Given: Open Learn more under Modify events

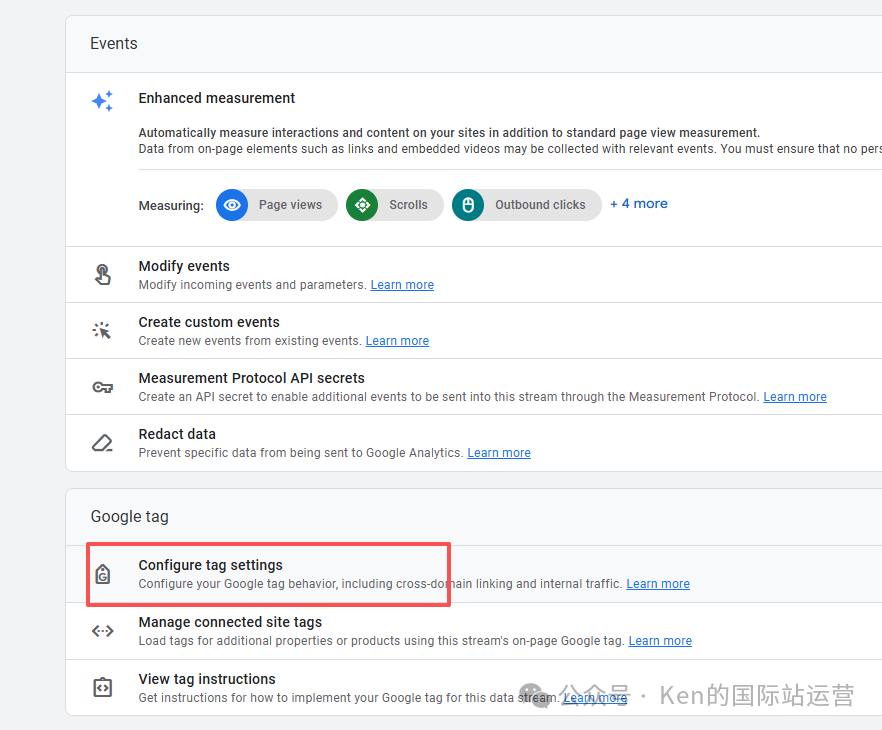Looking at the screenshot, I should point(402,285).
